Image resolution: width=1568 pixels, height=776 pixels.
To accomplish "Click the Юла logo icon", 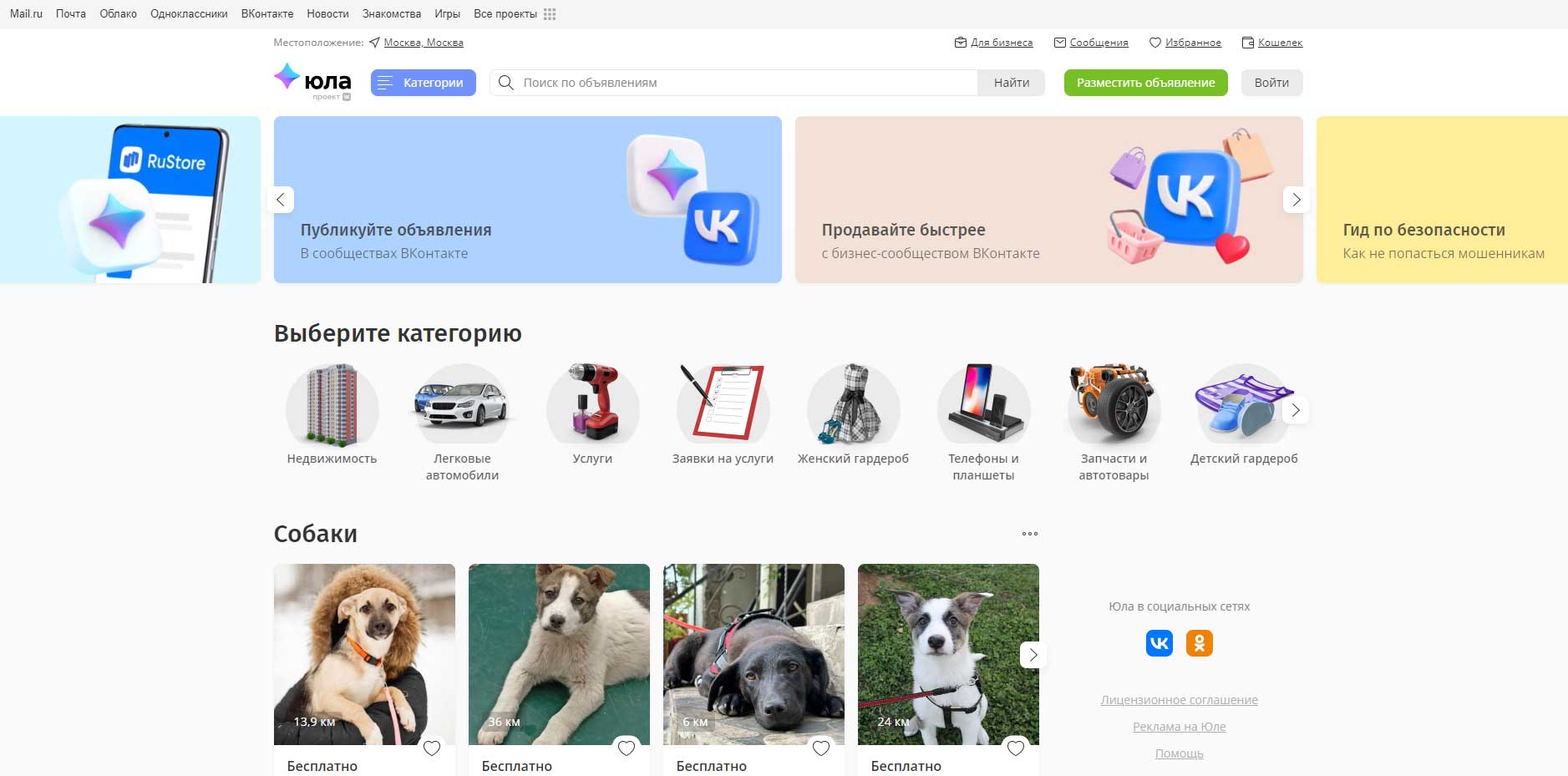I will point(287,77).
